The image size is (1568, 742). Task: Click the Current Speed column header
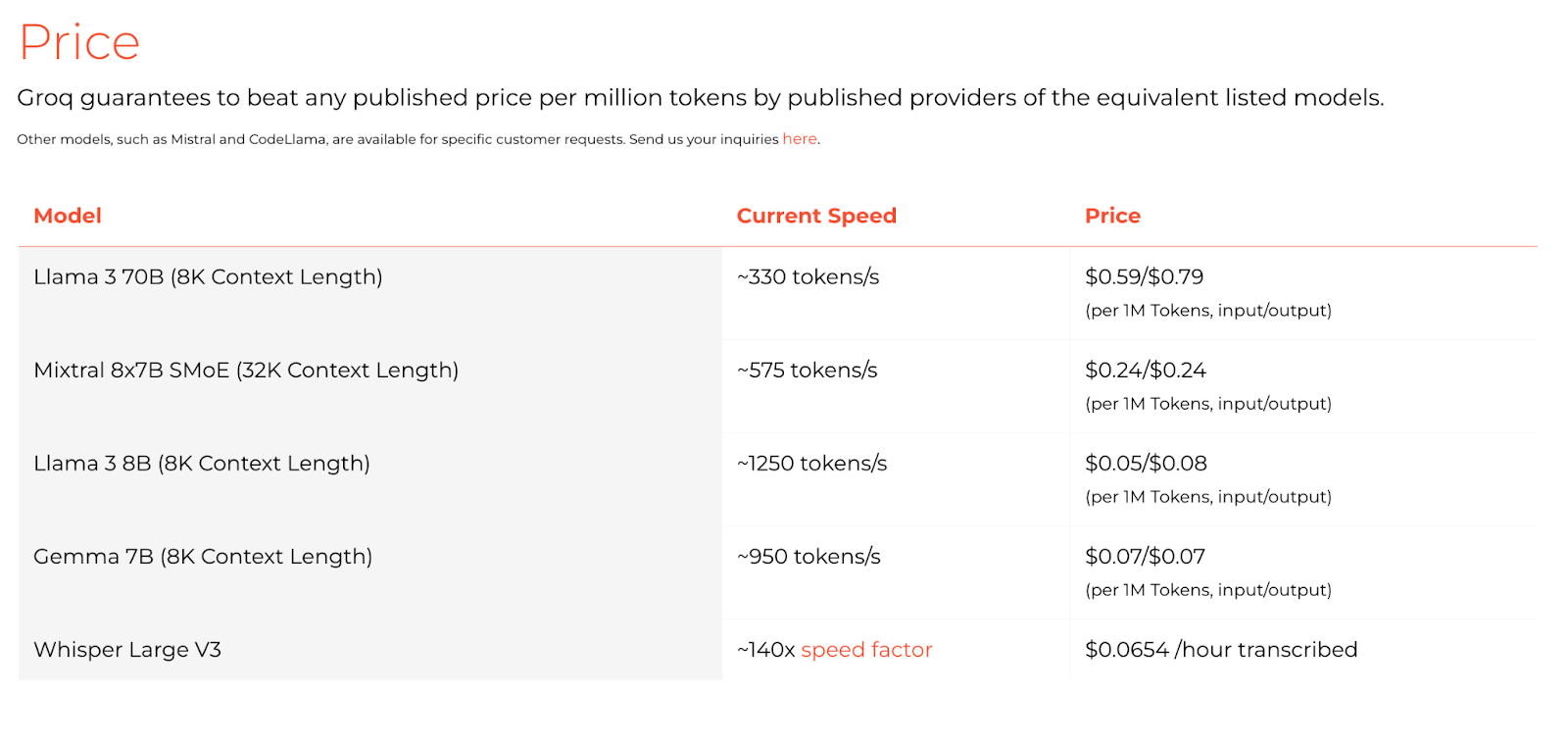(x=816, y=216)
